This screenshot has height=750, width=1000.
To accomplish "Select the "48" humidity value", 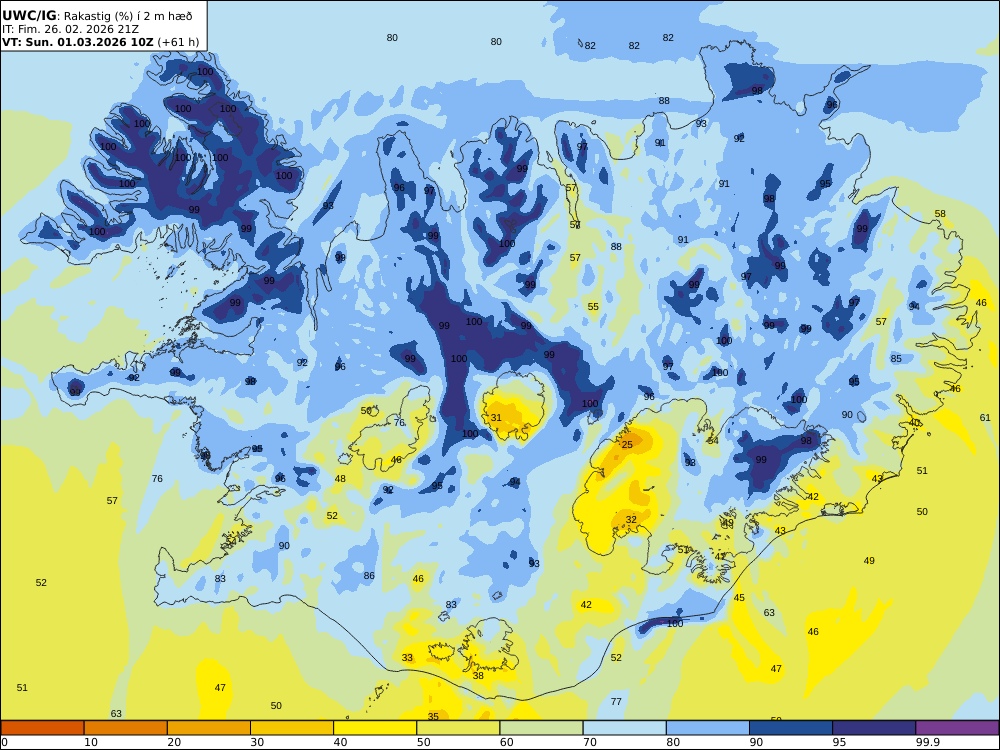I will point(340,478).
